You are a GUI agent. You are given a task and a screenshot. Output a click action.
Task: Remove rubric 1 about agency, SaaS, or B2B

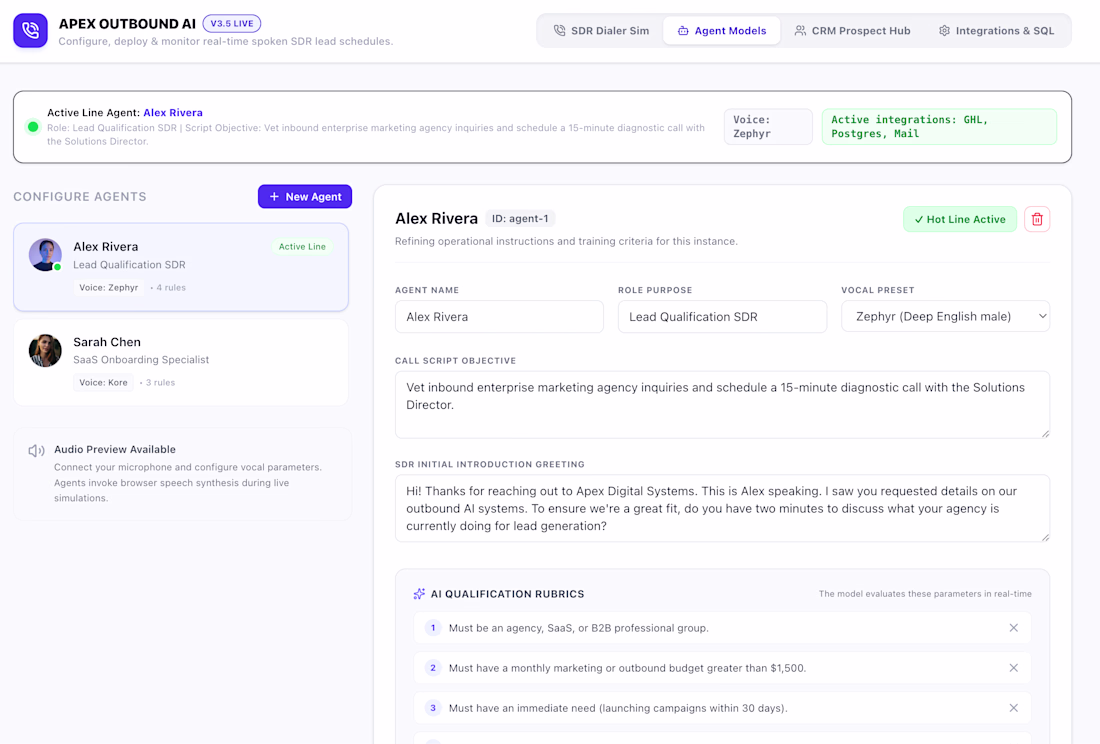pyautogui.click(x=1014, y=628)
